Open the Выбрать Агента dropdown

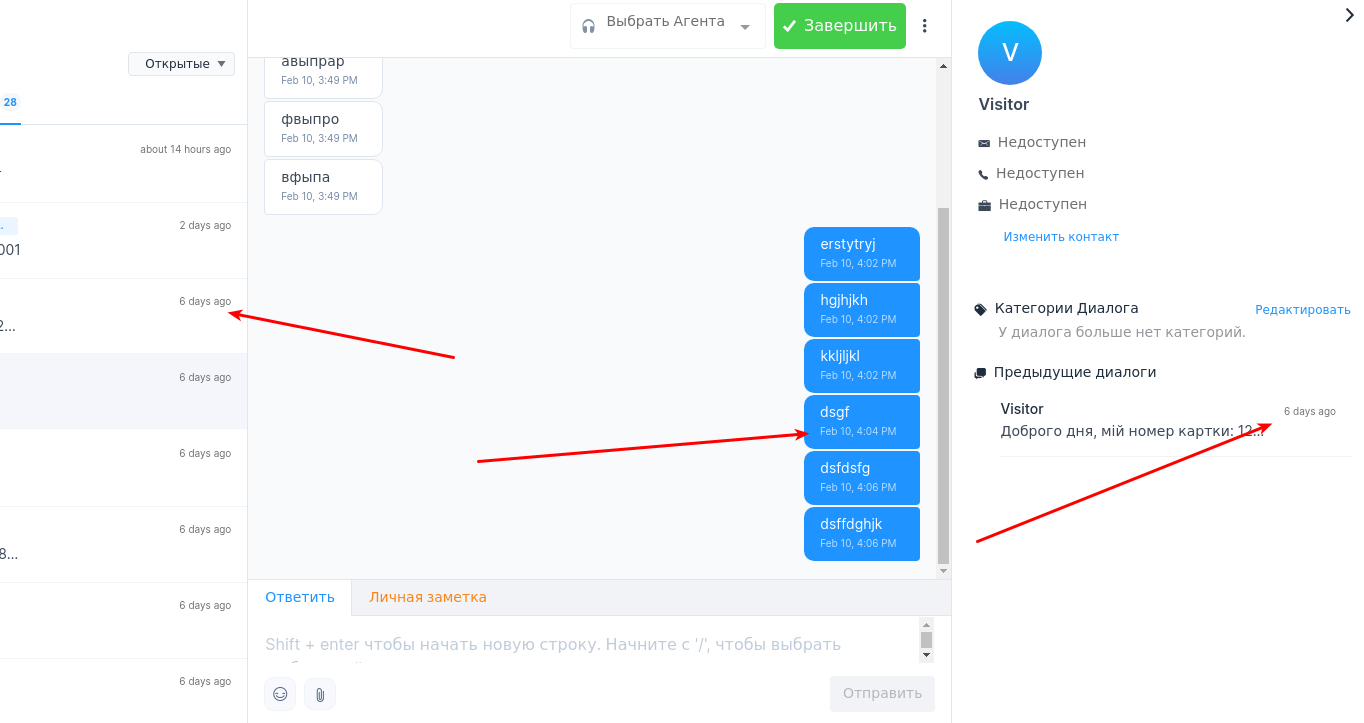tap(667, 25)
